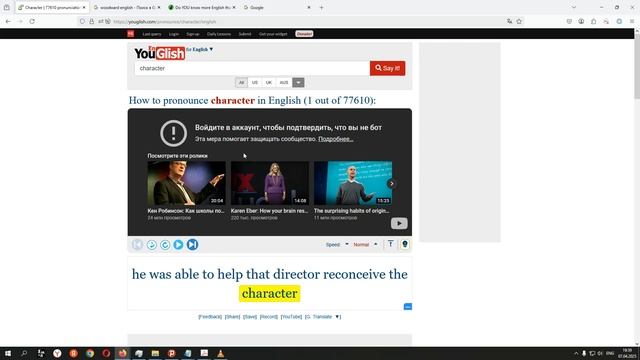Switch to the 'Character | 77610 pronunciations' tab

(52, 7)
